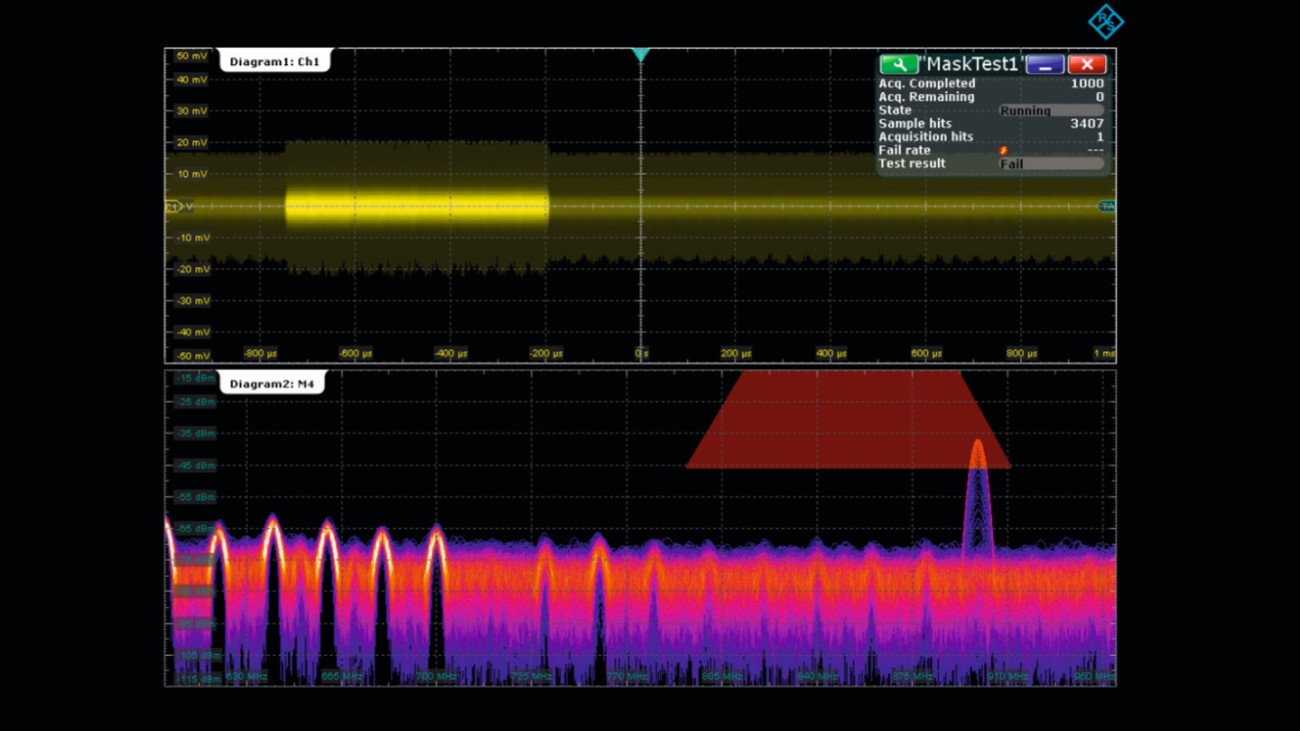
Task: Click the Test result label
Action: [x=912, y=163]
